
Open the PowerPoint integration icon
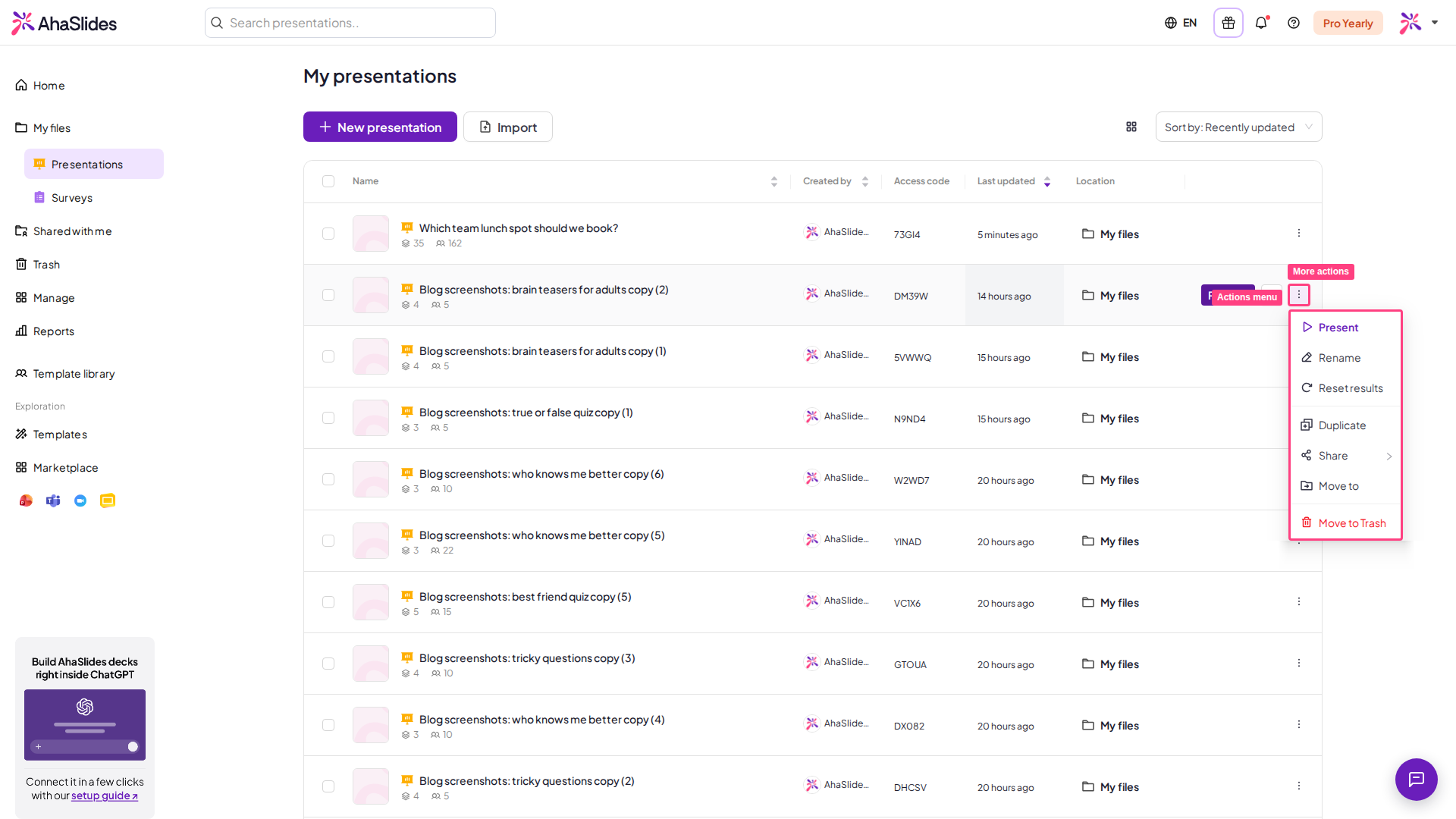(x=26, y=500)
